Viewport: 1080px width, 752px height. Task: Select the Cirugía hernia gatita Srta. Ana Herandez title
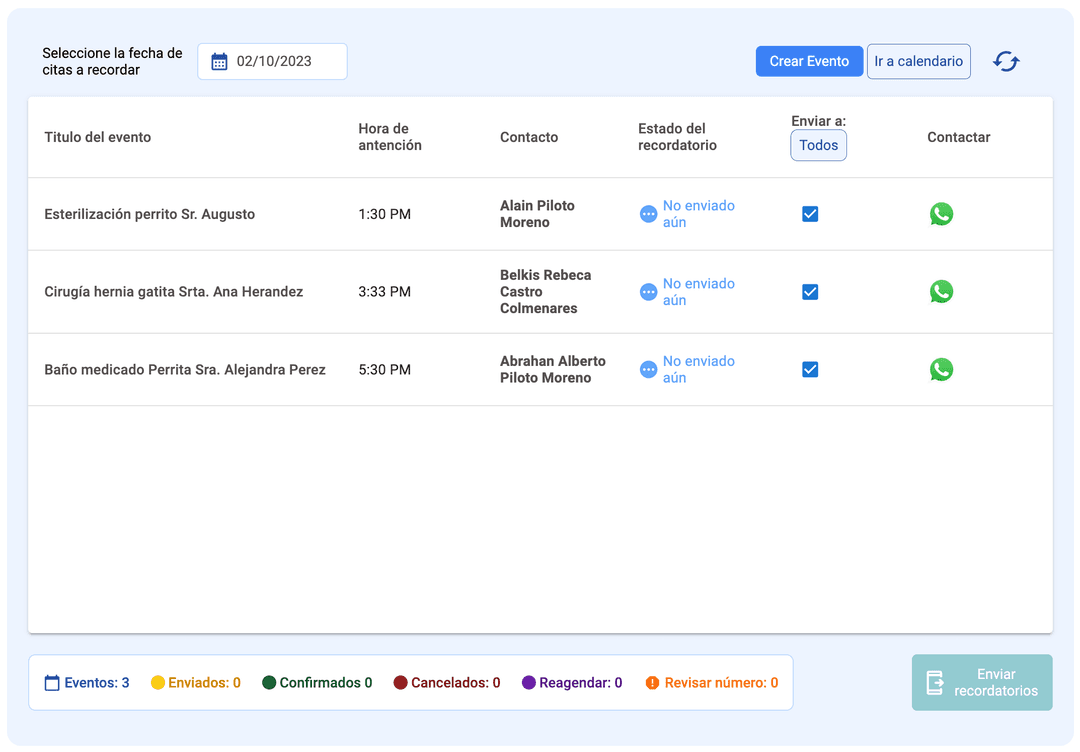pyautogui.click(x=174, y=292)
